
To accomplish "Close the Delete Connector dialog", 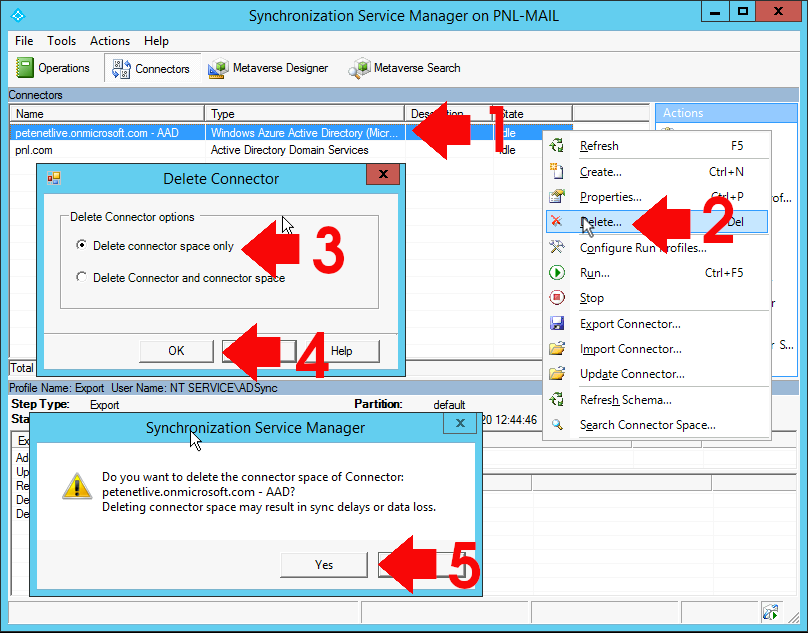I will tap(383, 174).
